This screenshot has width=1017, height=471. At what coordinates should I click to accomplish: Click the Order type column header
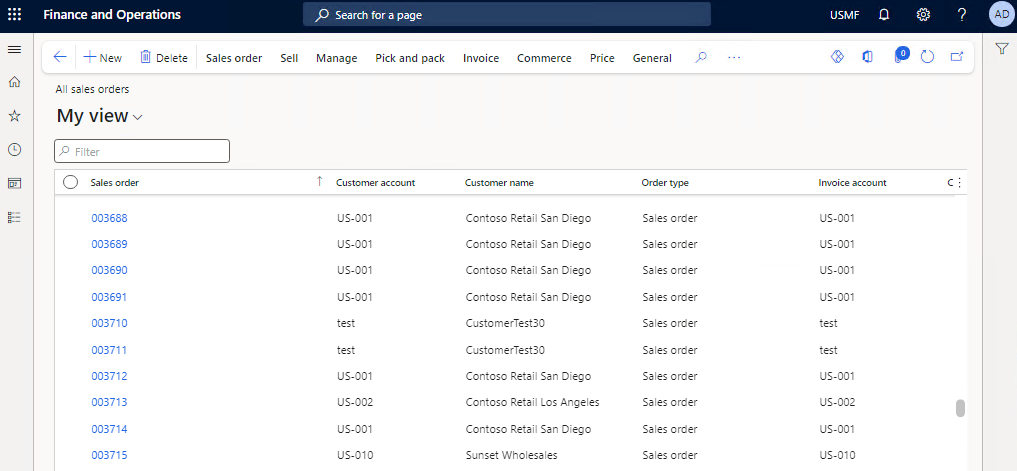tap(665, 182)
